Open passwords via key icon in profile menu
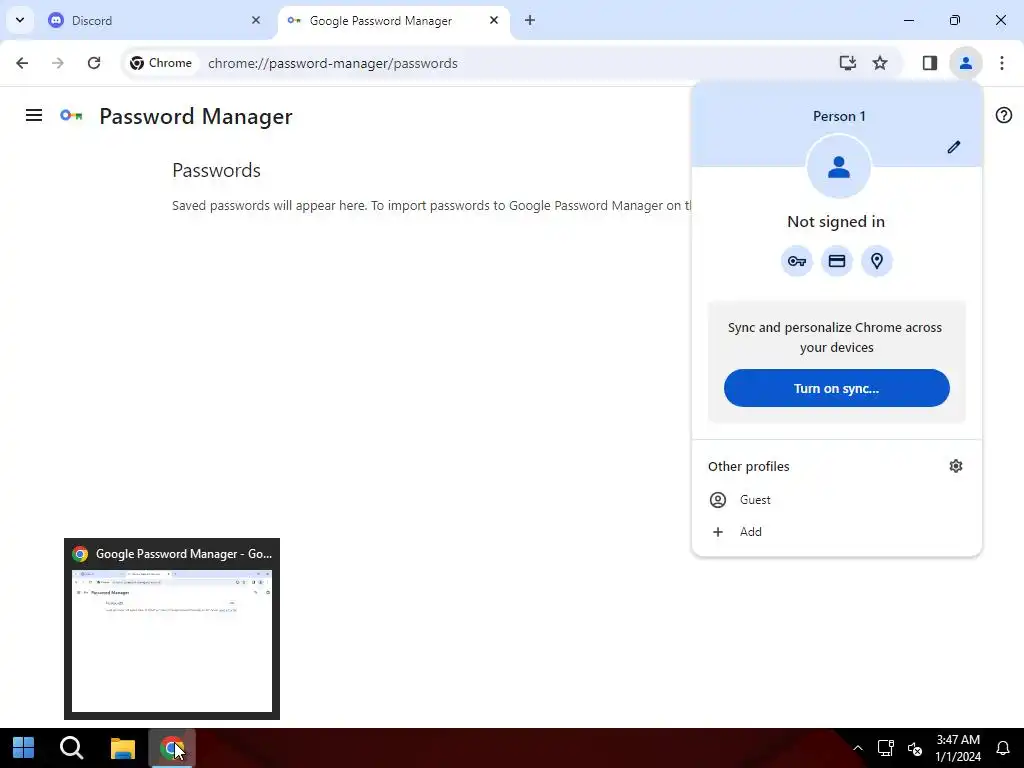This screenshot has height=768, width=1024. tap(797, 261)
